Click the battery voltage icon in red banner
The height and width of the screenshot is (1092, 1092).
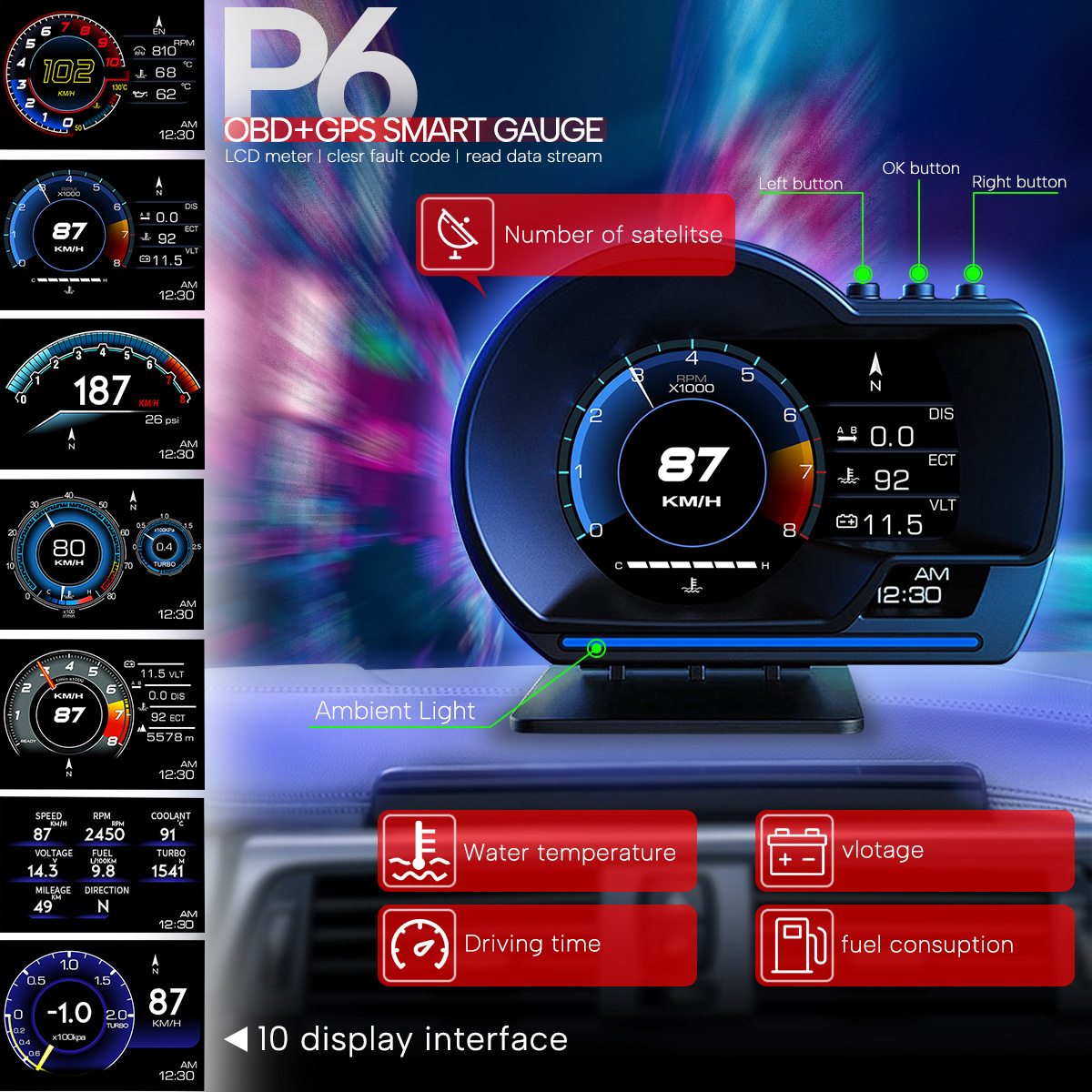click(x=794, y=851)
